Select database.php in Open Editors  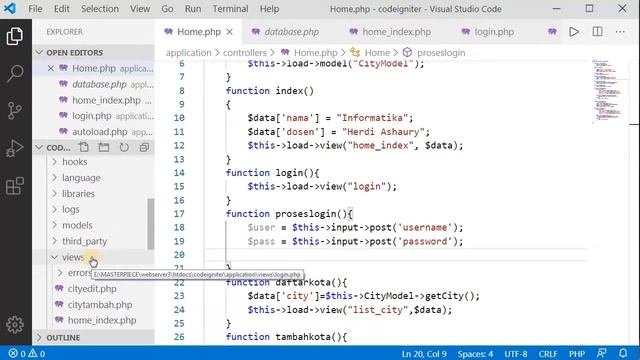click(99, 84)
